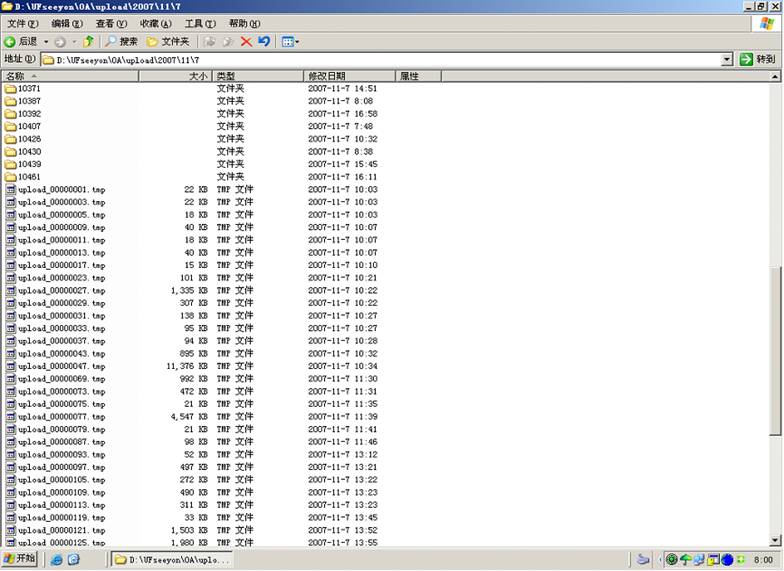Toggle the Folders (文件夹) pane
784x571 pixels.
coord(168,41)
